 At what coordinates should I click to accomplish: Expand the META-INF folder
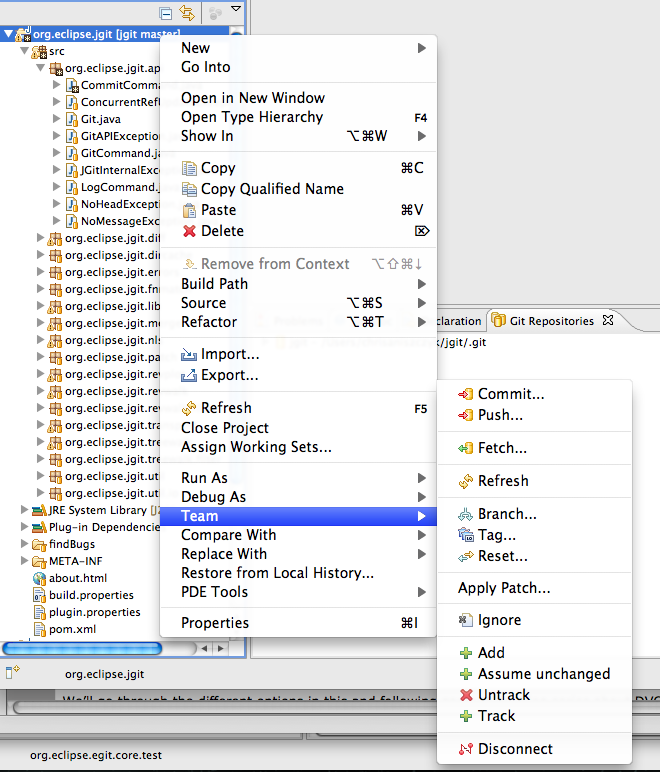point(24,561)
